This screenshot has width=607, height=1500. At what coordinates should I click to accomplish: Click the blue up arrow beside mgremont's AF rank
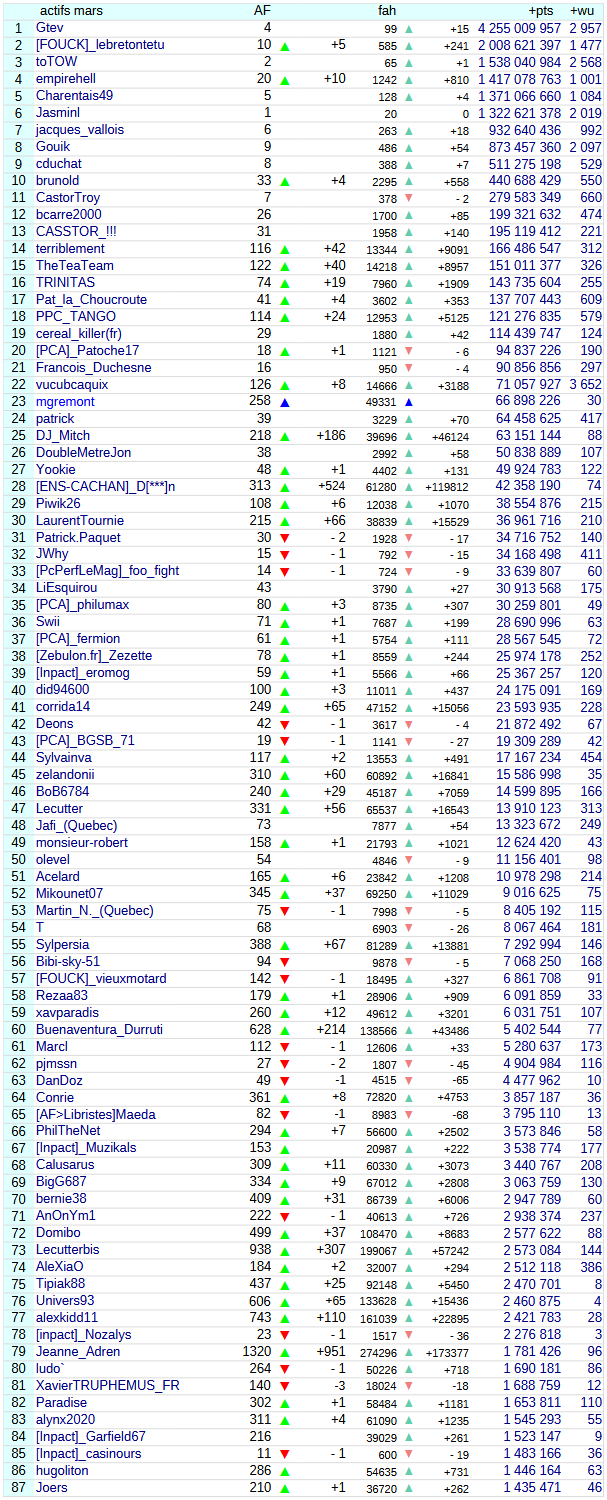(x=285, y=402)
